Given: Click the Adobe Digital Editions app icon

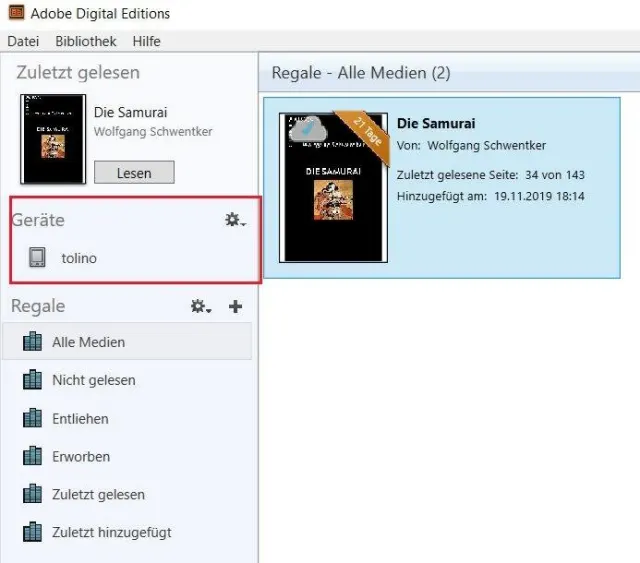Looking at the screenshot, I should [17, 13].
